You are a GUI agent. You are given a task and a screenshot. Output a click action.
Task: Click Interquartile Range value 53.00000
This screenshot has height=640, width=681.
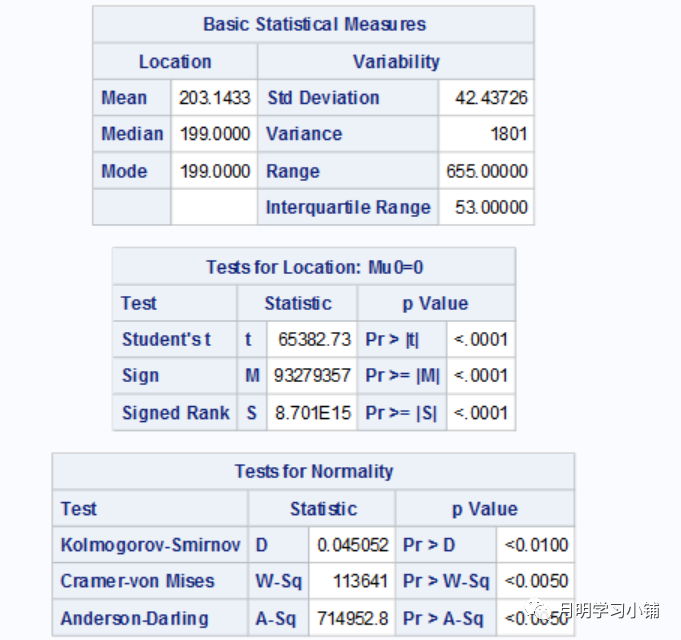[491, 207]
